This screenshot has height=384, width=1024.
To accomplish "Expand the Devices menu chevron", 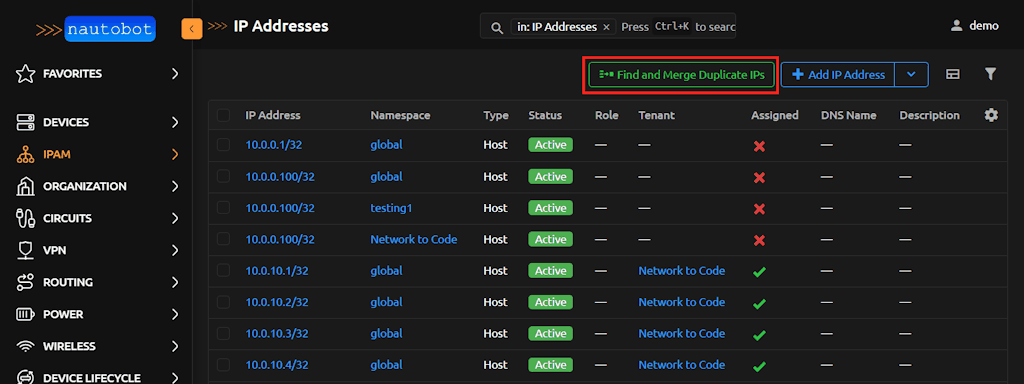I will pos(174,122).
